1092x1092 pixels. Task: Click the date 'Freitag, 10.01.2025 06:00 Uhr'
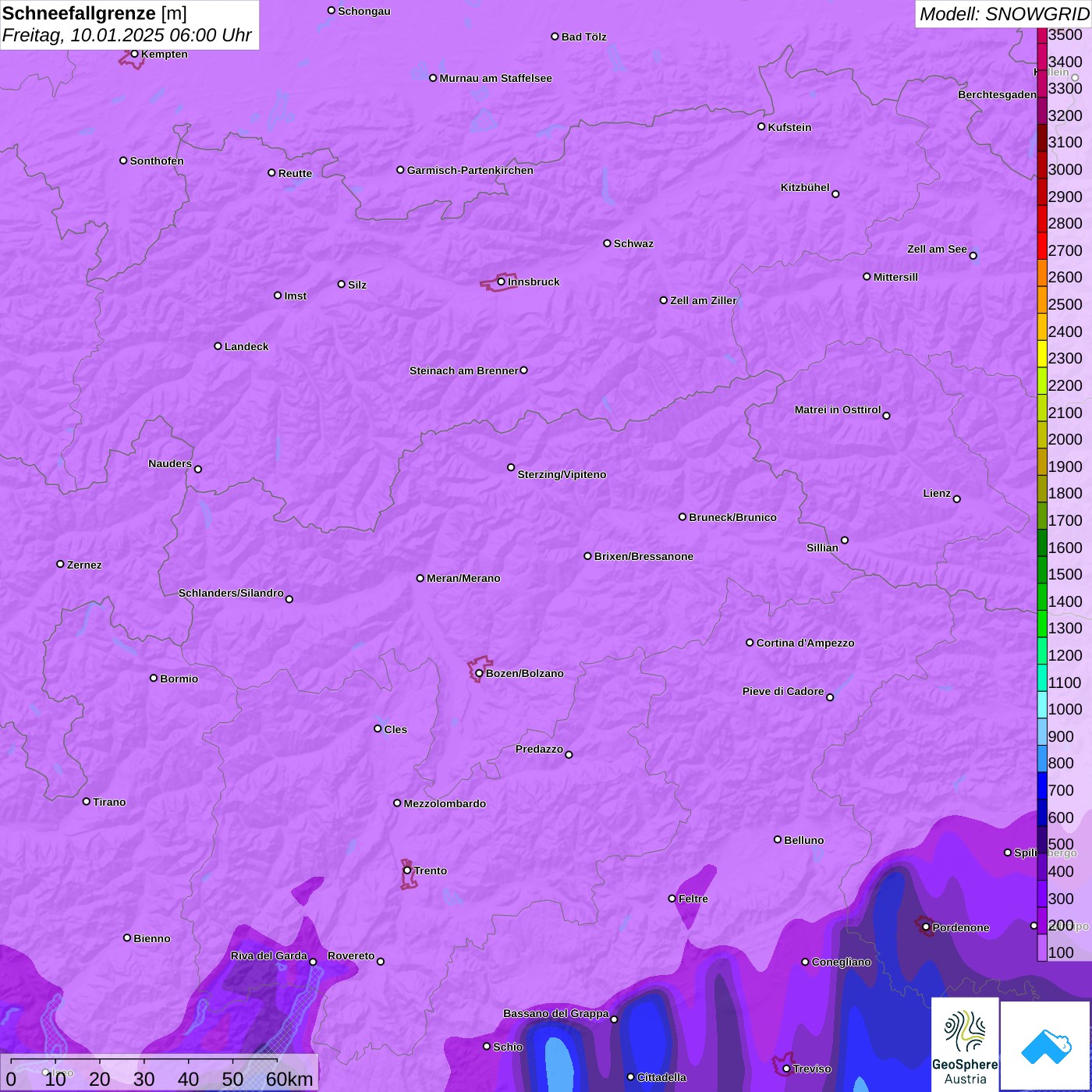(x=126, y=36)
